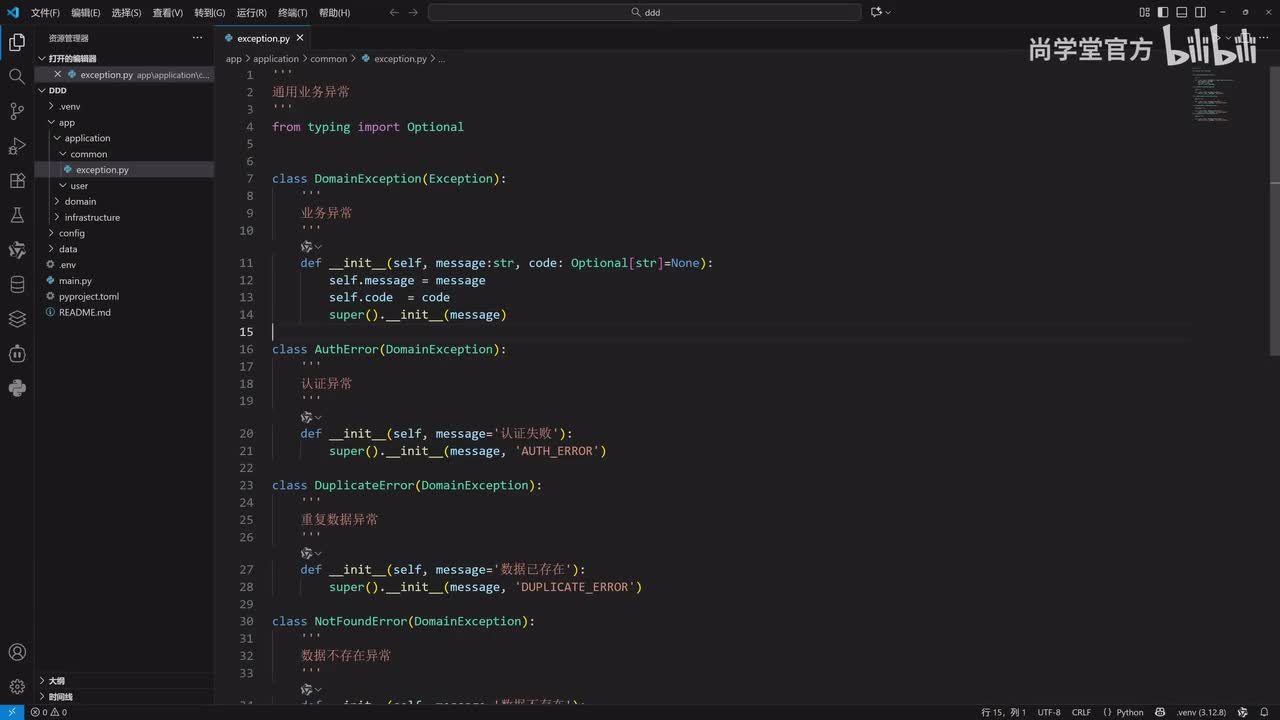The image size is (1280, 720).
Task: Change the UTF-8 file encoding
Action: coord(1049,712)
